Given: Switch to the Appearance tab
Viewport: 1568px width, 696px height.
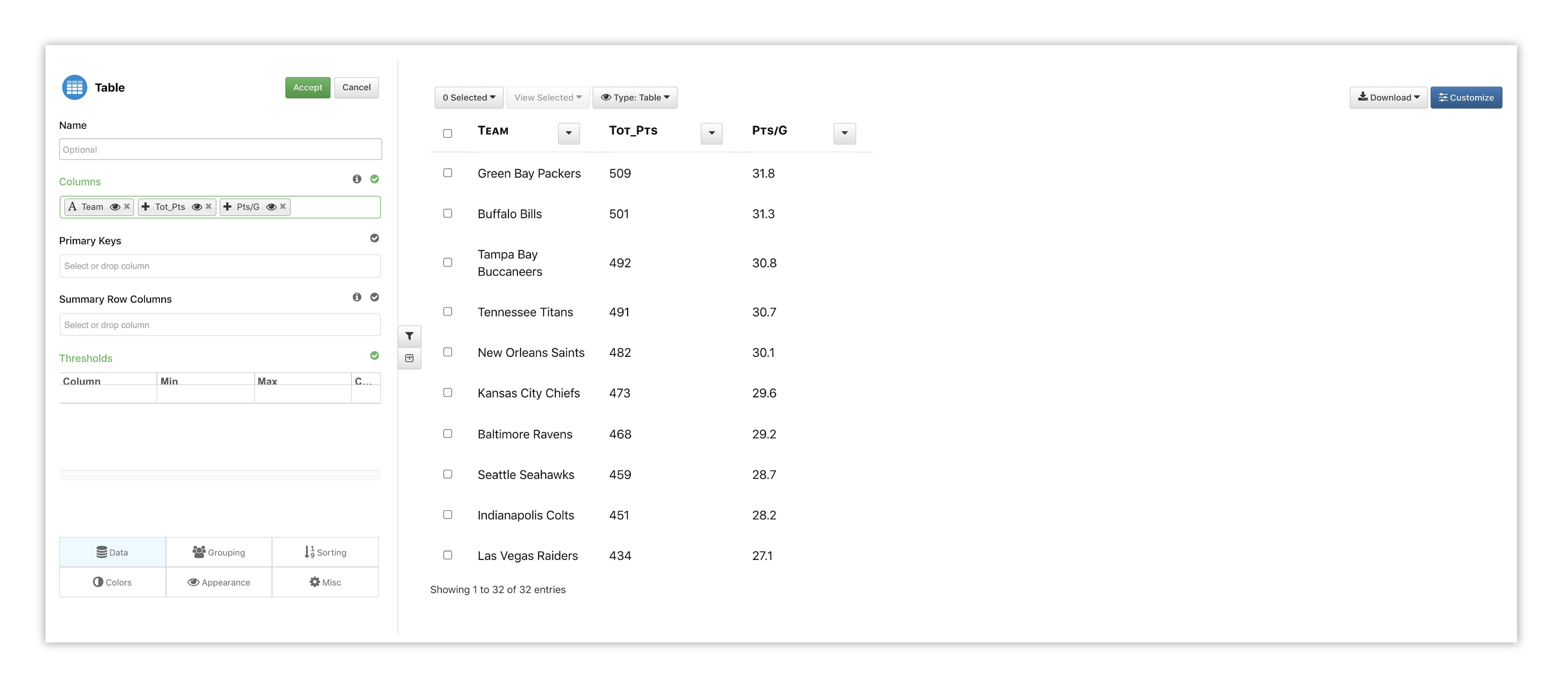Looking at the screenshot, I should (219, 582).
